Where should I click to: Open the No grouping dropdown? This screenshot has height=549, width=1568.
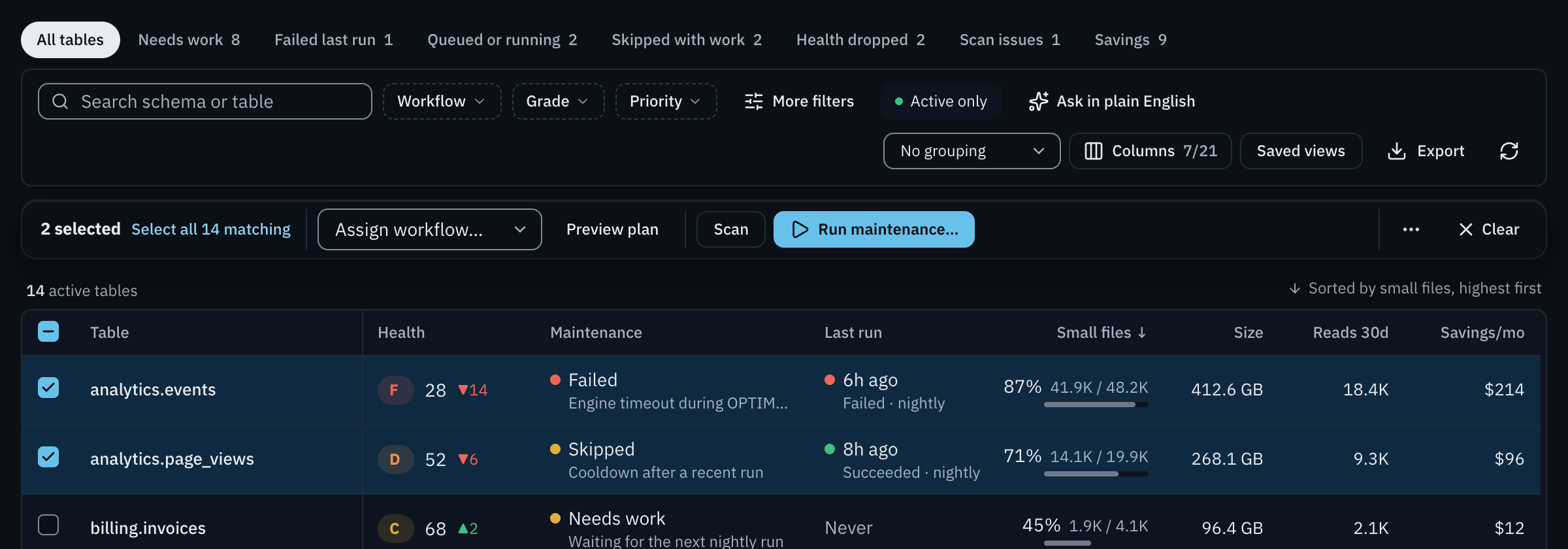click(972, 151)
